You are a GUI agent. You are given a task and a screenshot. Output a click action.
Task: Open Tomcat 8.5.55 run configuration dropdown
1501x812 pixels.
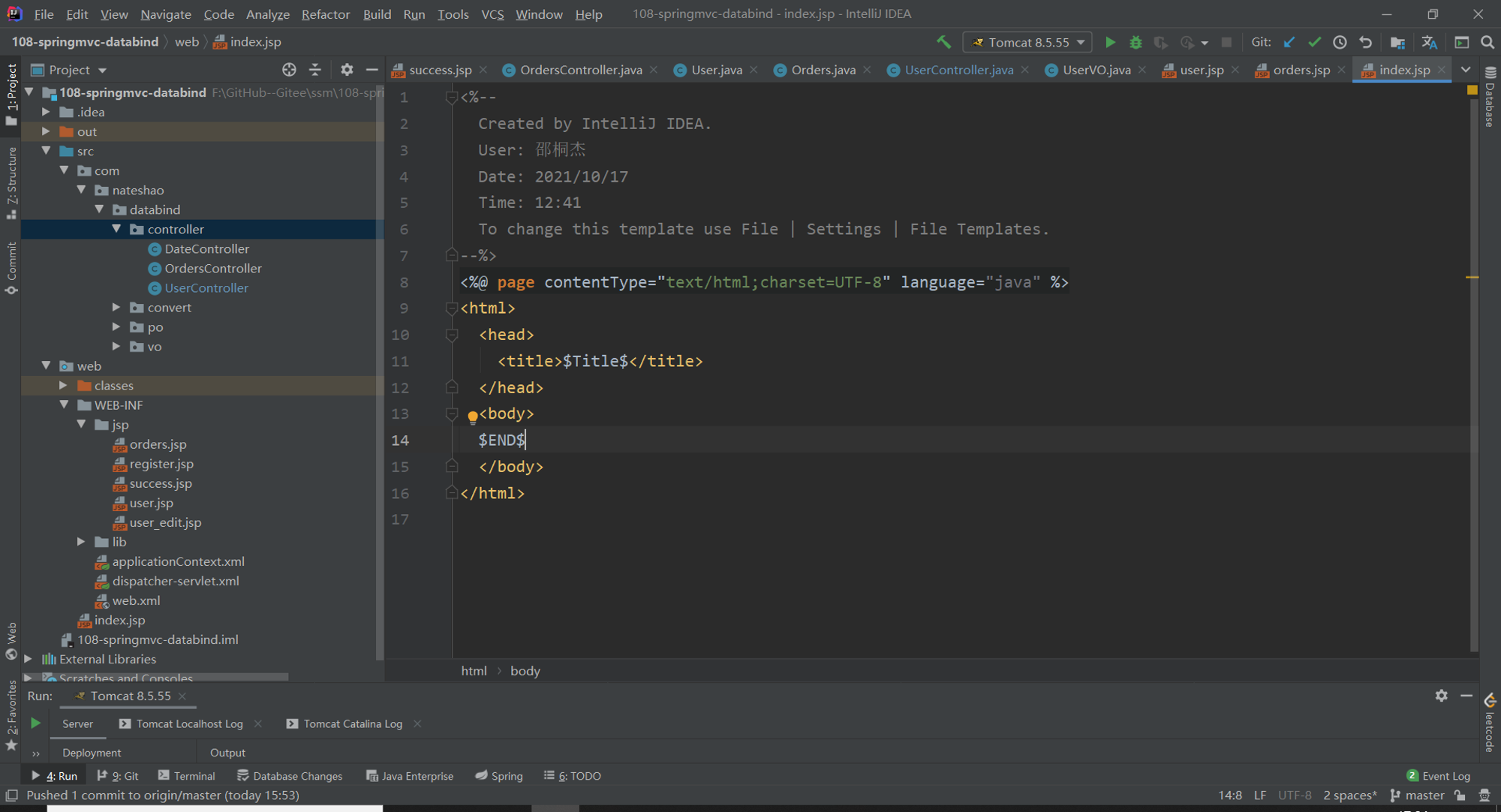(x=1027, y=42)
